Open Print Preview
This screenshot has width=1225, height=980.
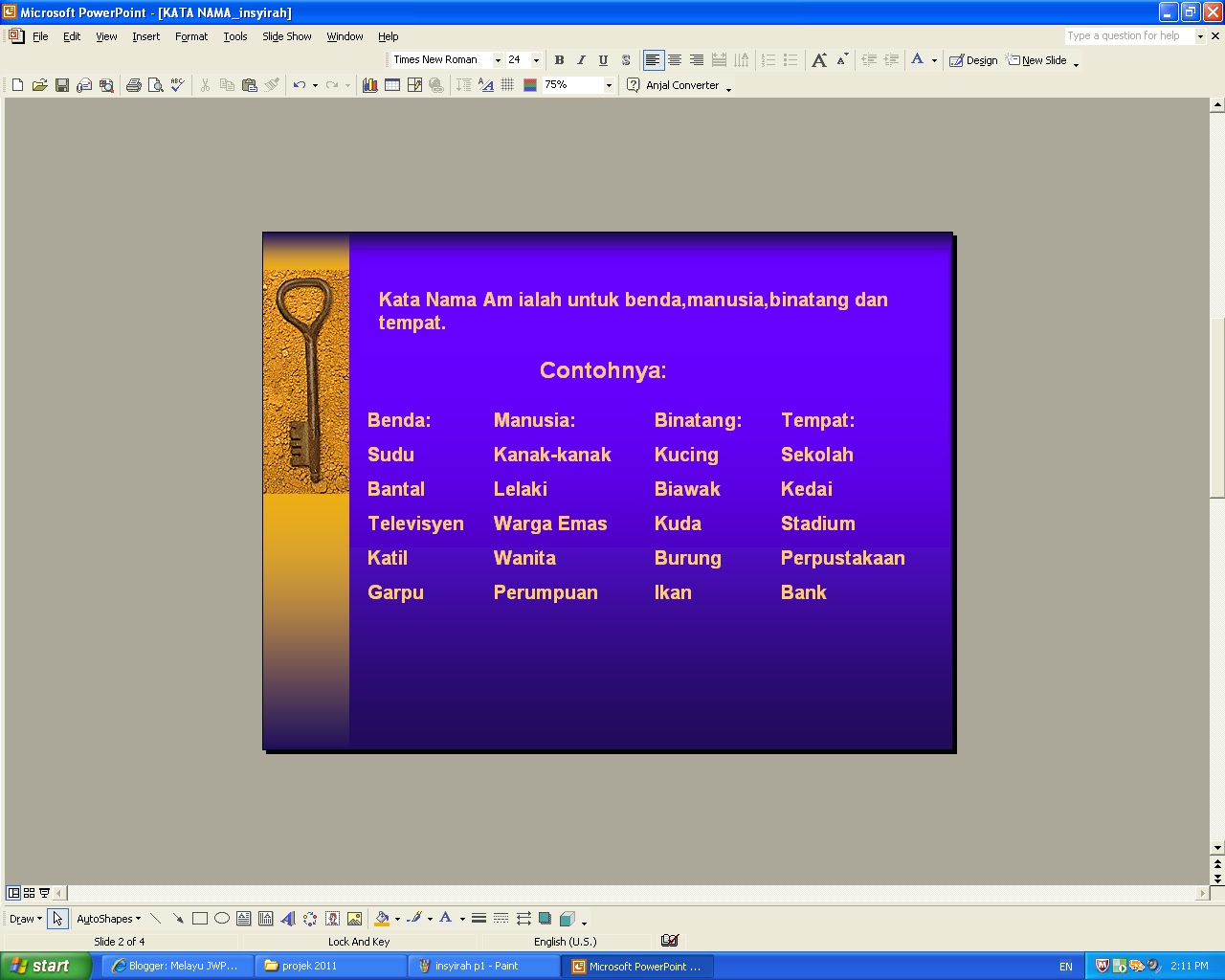[155, 85]
